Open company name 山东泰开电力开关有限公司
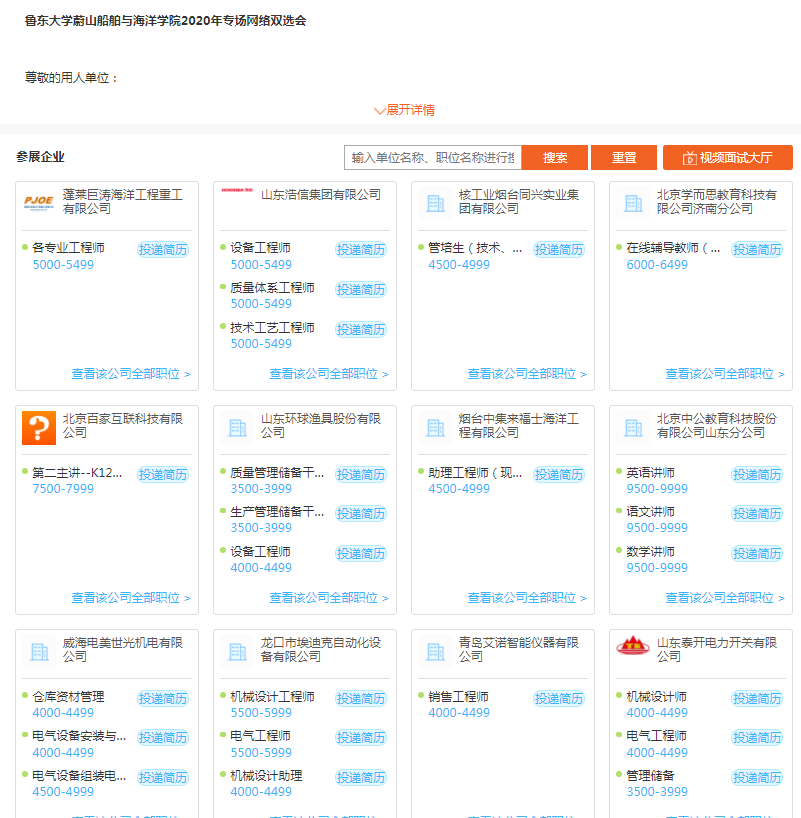This screenshot has width=801, height=818. [717, 649]
